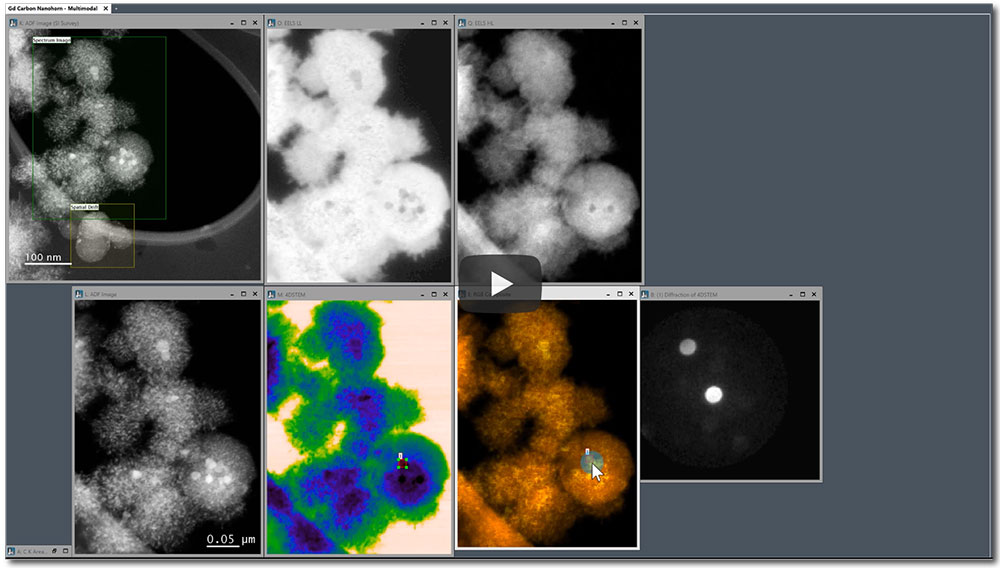Image resolution: width=1000 pixels, height=568 pixels.
Task: Maximize the EELS HL window
Action: 624,23
